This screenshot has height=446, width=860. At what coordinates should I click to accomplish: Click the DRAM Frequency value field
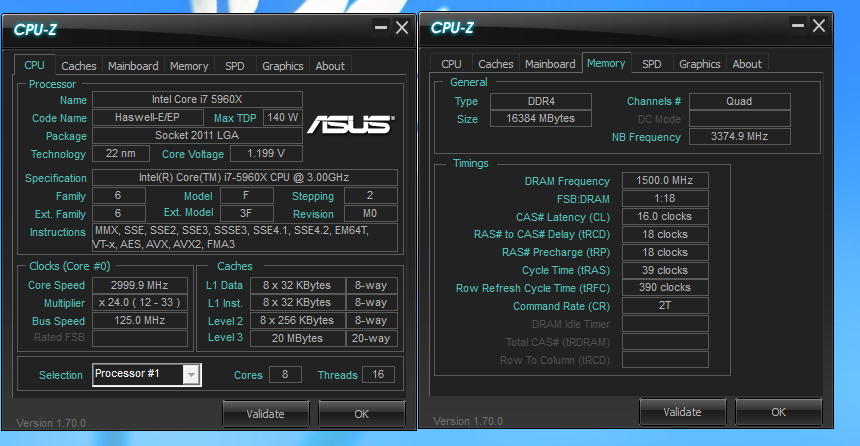(665, 181)
